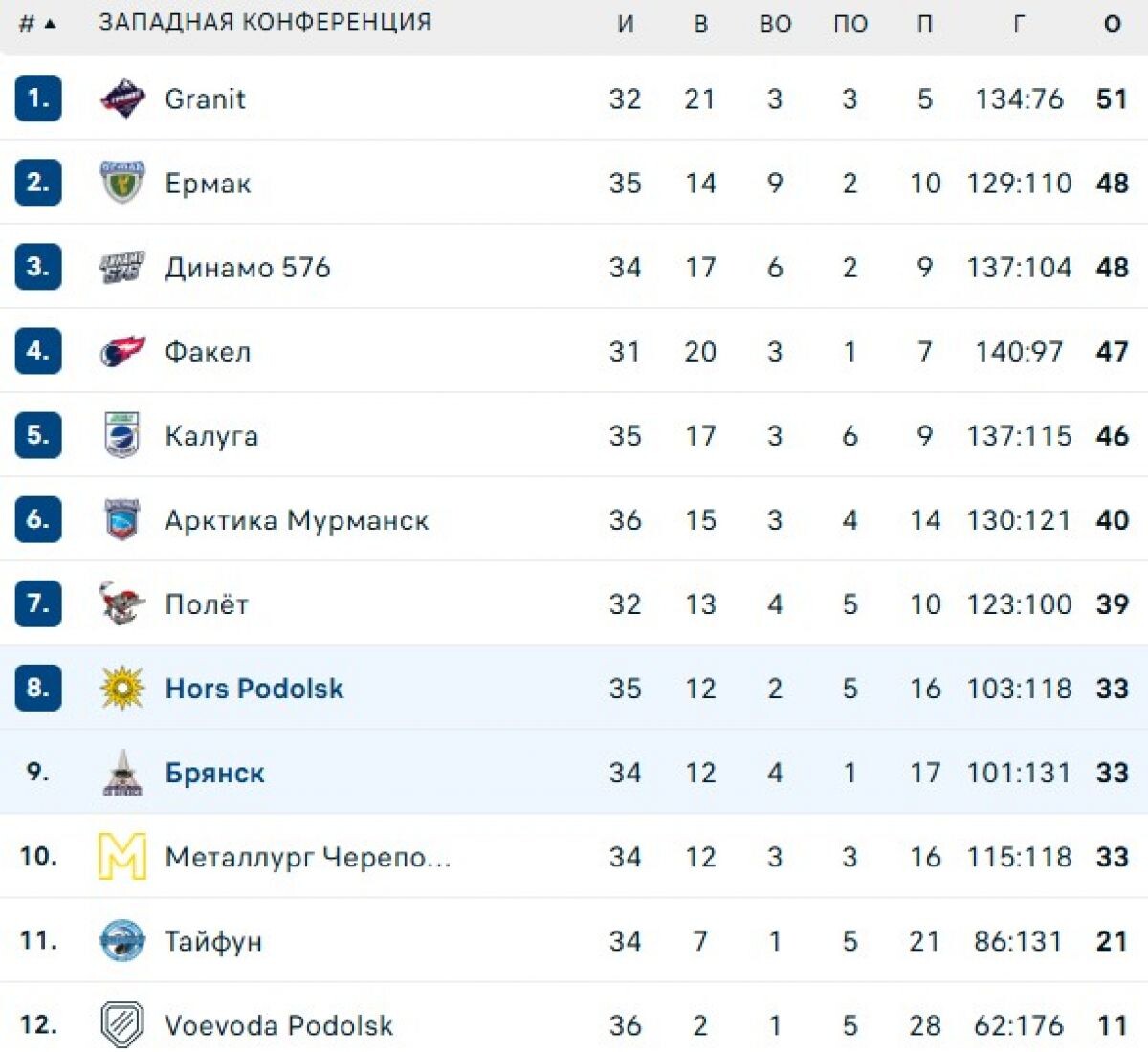Click the Брянск team logo
The image size is (1148, 1052).
(122, 773)
